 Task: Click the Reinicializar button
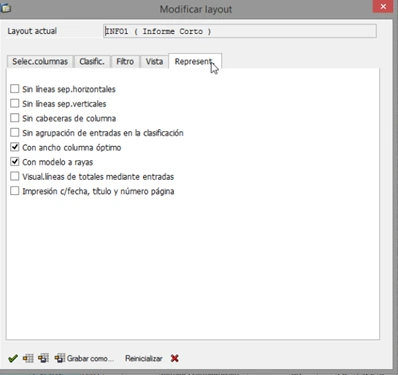144,358
